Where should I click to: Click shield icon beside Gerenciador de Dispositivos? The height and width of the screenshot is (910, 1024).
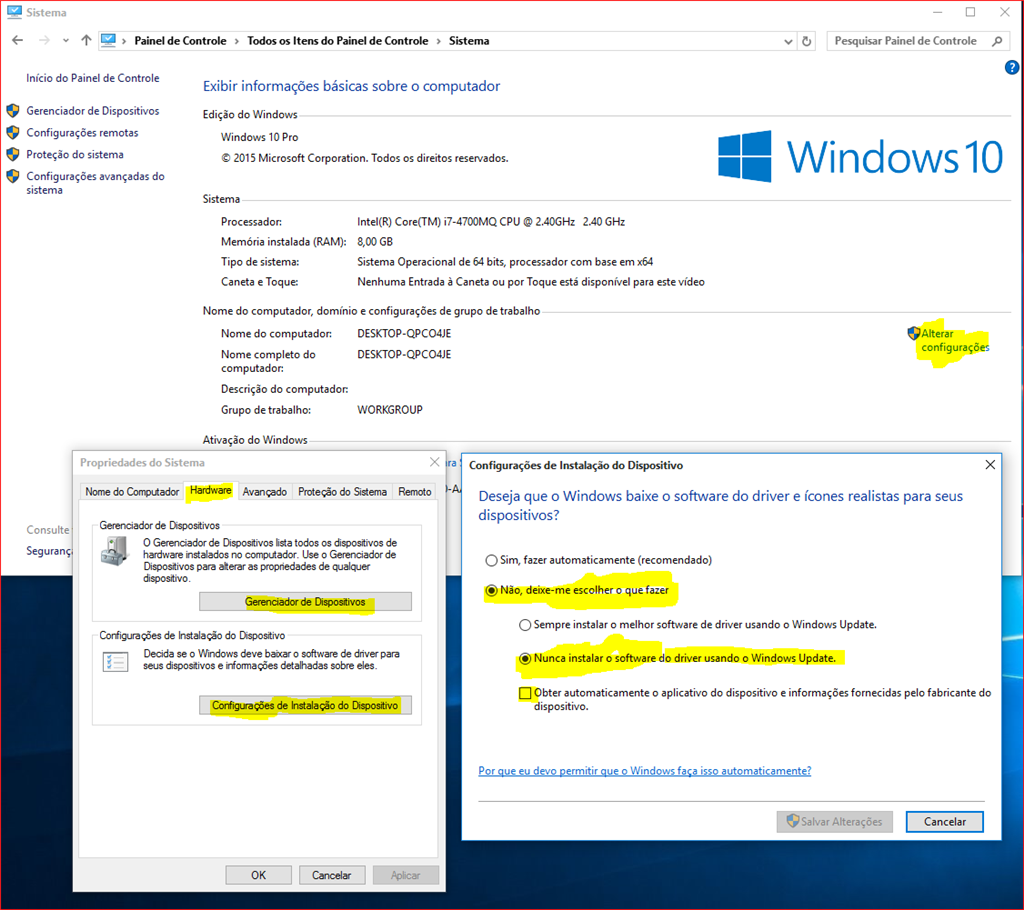pyautogui.click(x=12, y=110)
